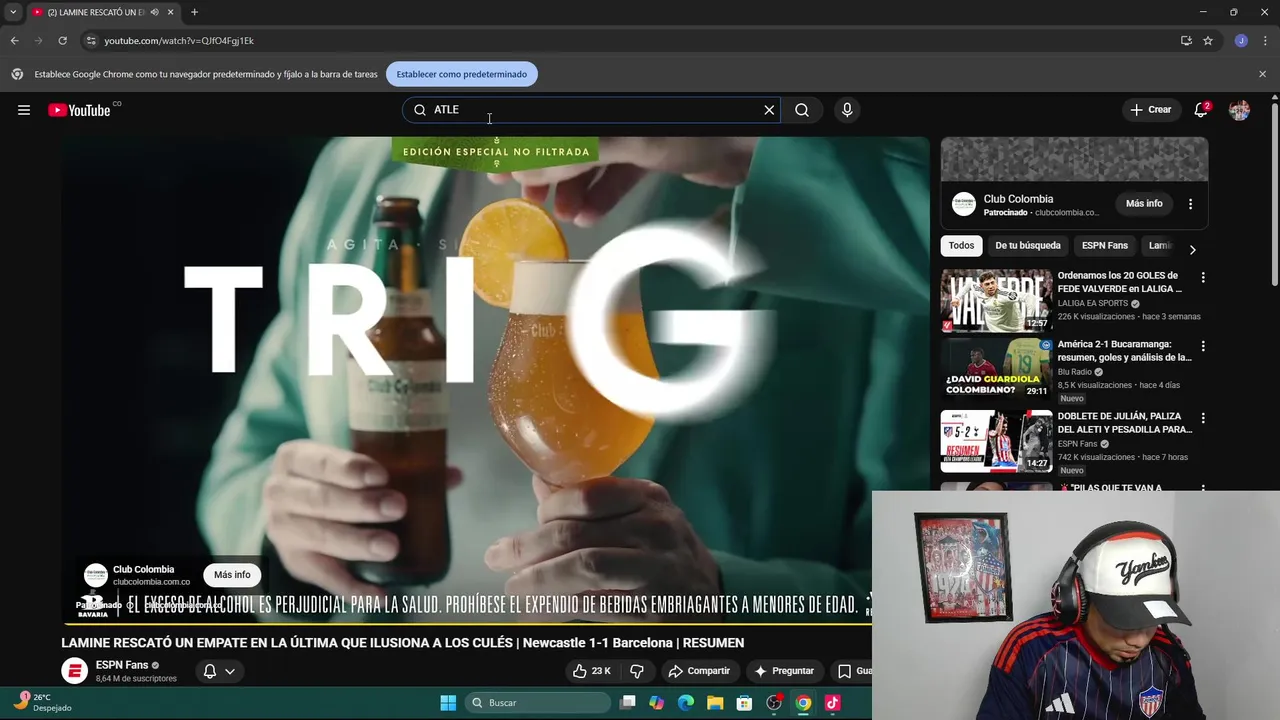Image resolution: width=1280 pixels, height=720 pixels.
Task: Open Chrome tab search dropdown arrow
Action: [x=13, y=12]
